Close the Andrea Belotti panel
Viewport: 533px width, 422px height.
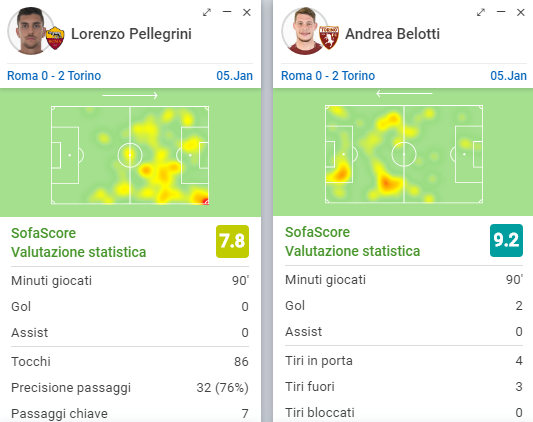[521, 13]
